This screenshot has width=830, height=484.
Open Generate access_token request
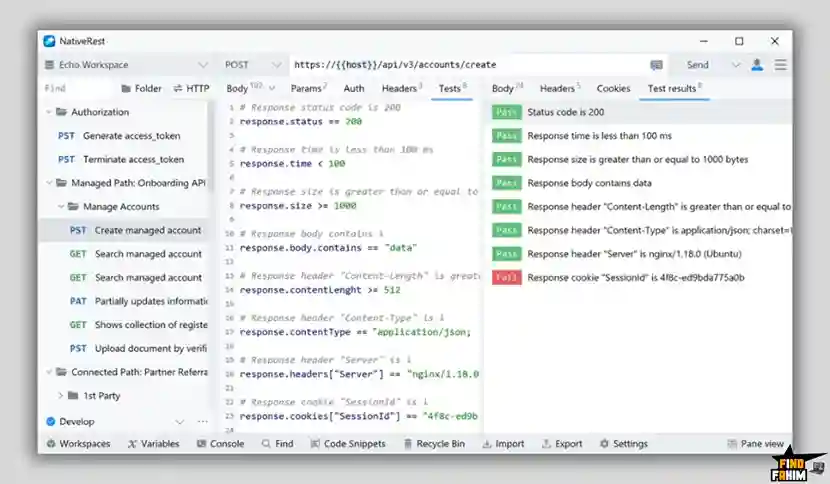point(131,136)
